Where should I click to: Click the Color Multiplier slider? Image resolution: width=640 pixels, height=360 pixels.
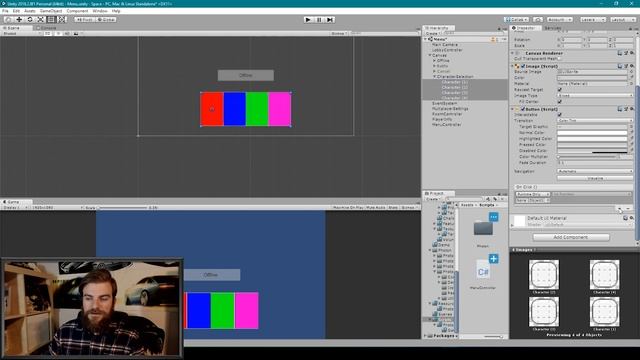click(587, 157)
